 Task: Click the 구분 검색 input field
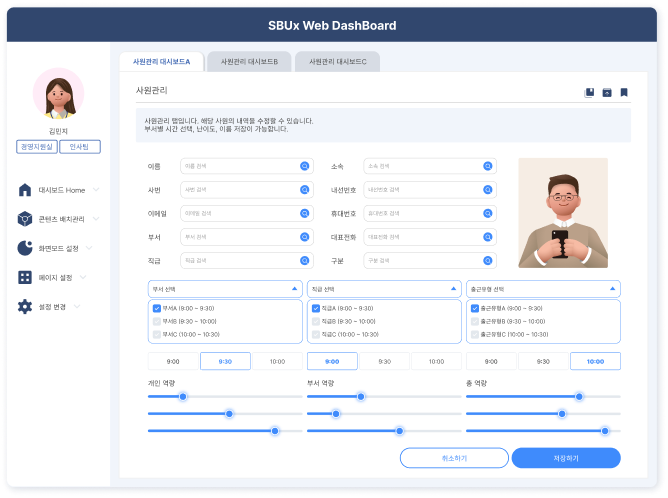click(x=430, y=261)
